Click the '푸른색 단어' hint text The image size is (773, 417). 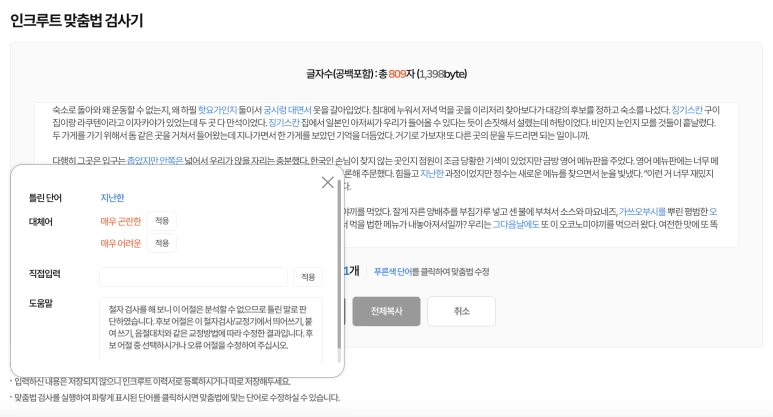(393, 272)
